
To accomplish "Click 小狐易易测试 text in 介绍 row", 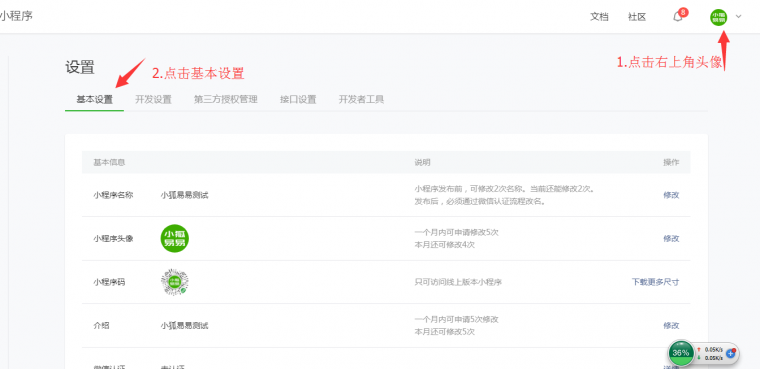I will click(x=184, y=325).
